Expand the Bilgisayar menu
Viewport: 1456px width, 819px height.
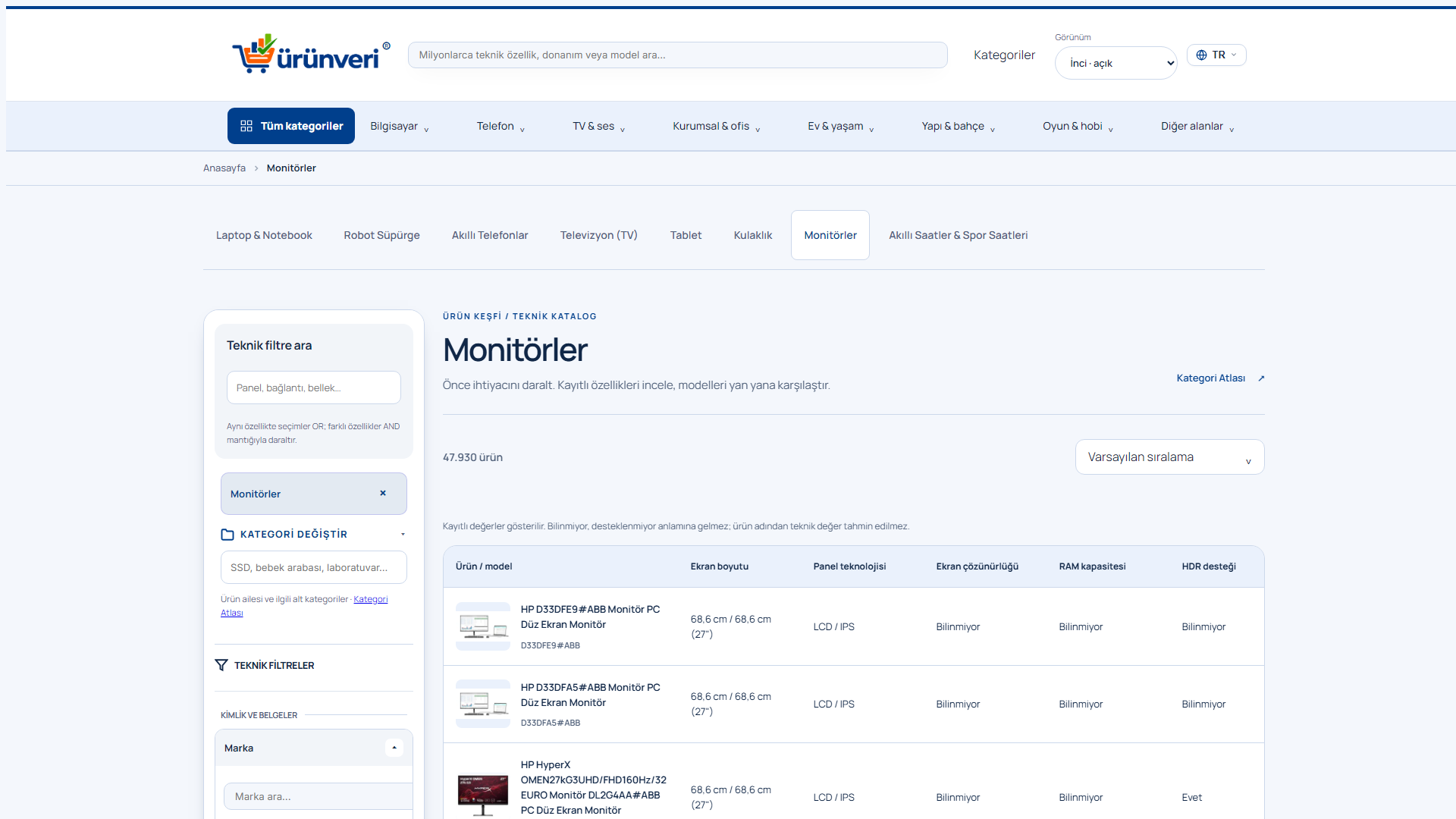pos(400,126)
